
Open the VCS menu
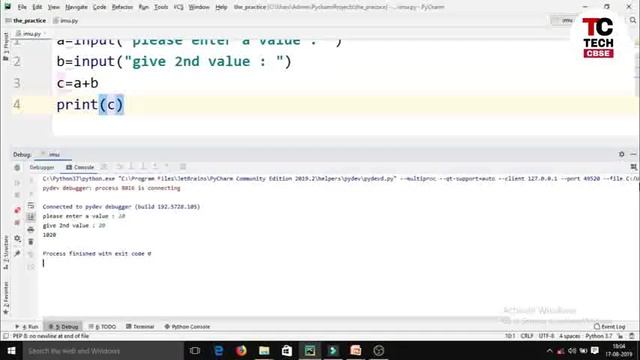point(178,7)
